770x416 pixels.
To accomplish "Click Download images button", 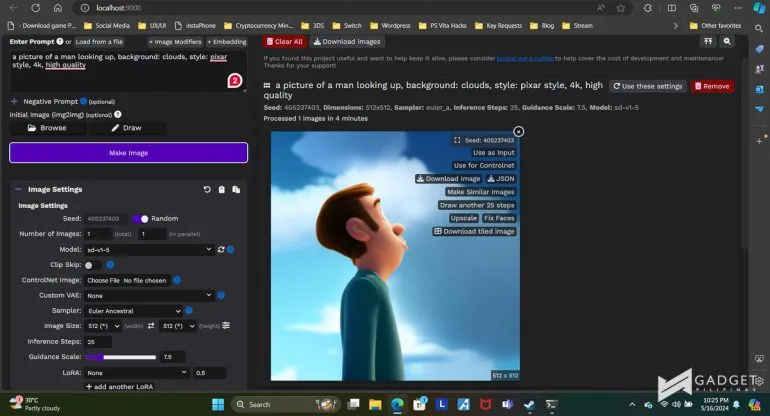I will [347, 42].
